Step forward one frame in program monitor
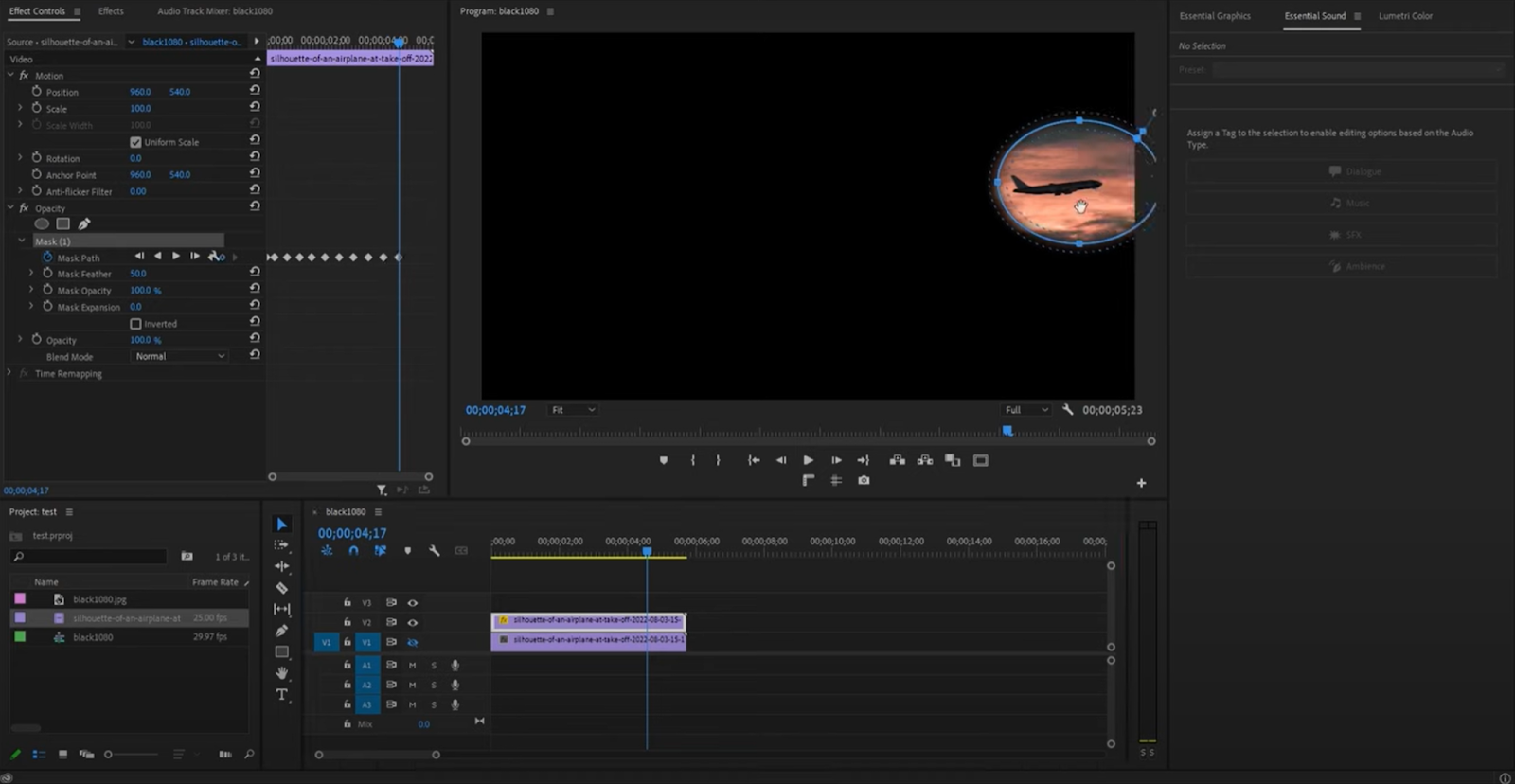 [836, 460]
